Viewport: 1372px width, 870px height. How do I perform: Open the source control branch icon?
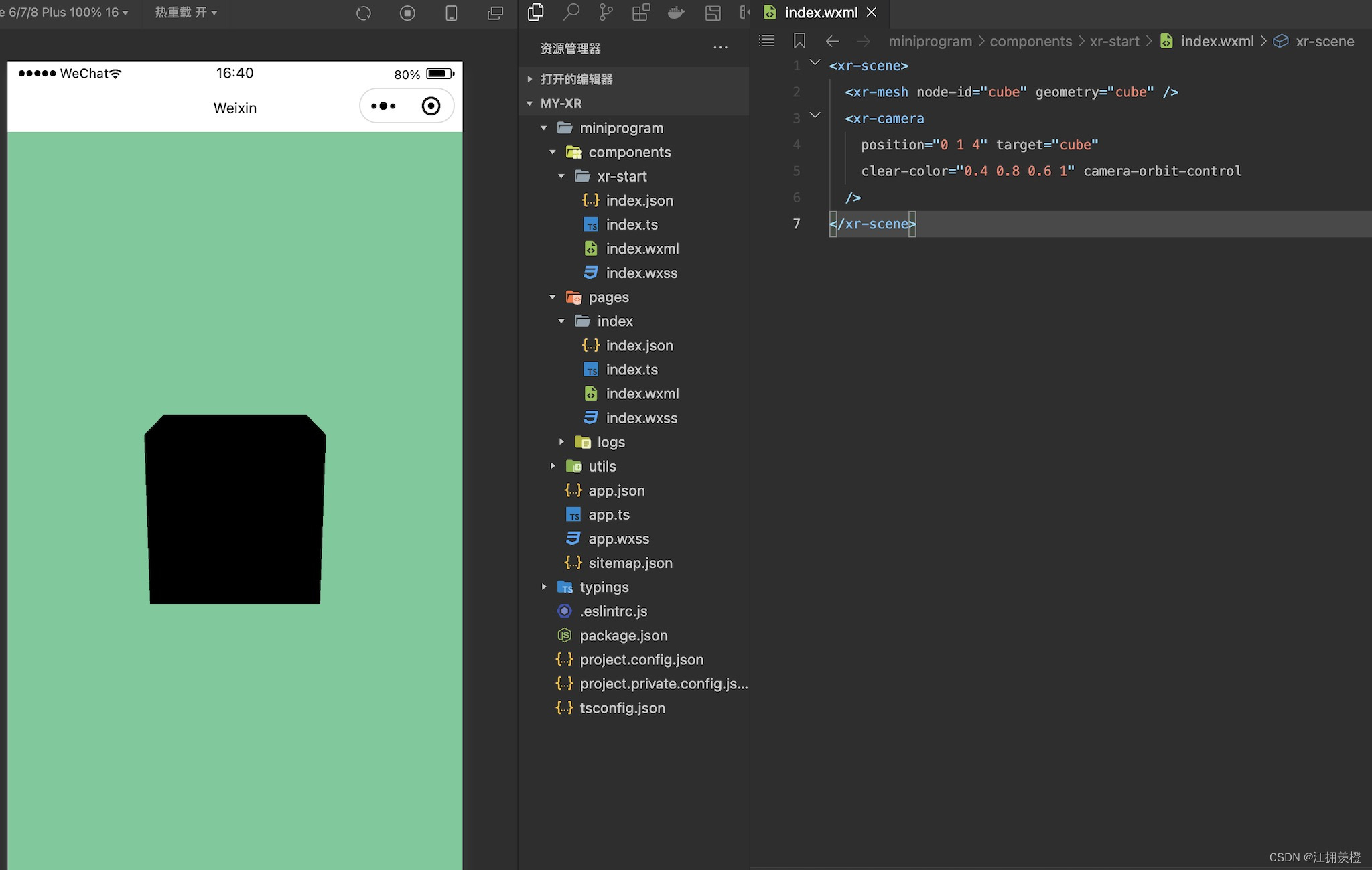(x=606, y=12)
